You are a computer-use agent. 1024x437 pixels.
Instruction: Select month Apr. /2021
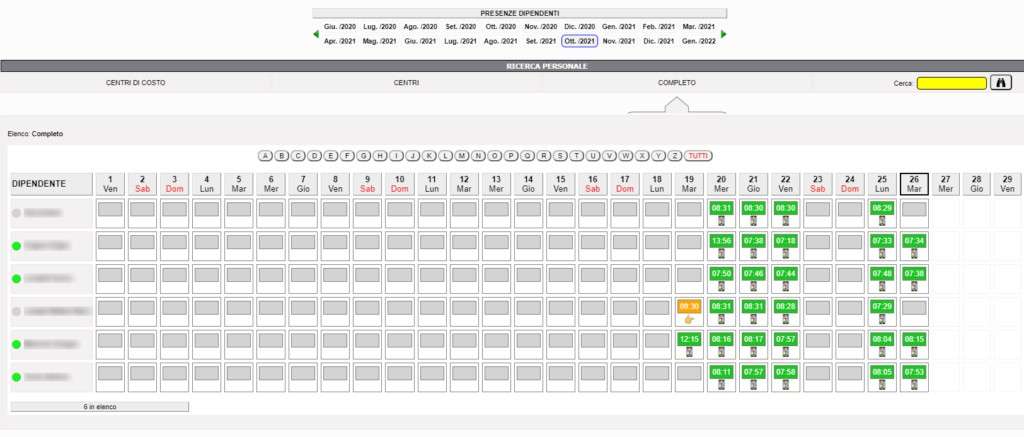340,41
